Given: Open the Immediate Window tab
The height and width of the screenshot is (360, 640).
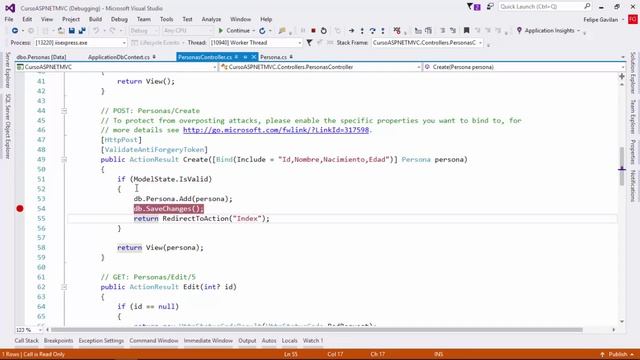Looking at the screenshot, I should pos(208,340).
